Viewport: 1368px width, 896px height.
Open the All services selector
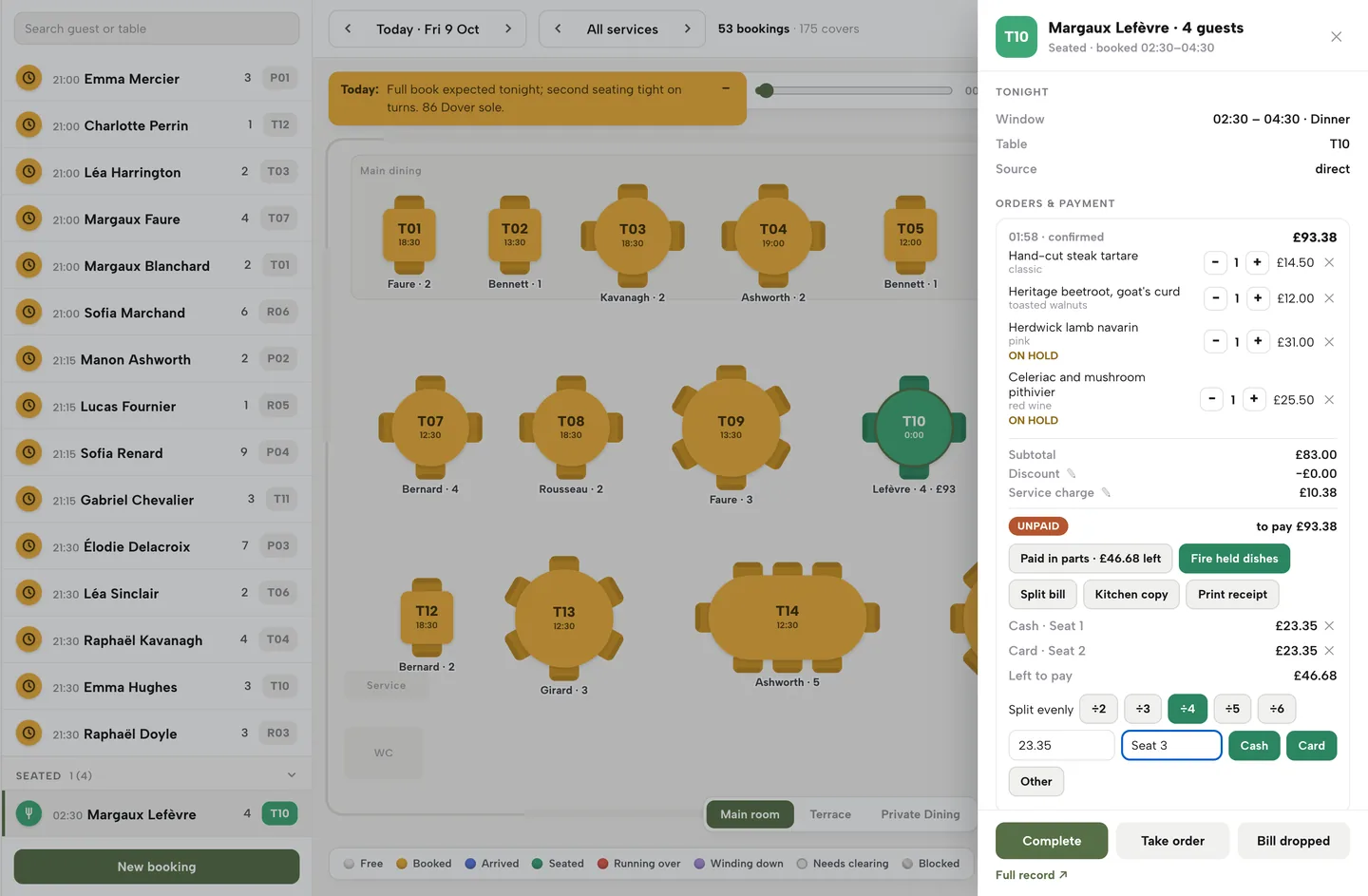coord(622,29)
